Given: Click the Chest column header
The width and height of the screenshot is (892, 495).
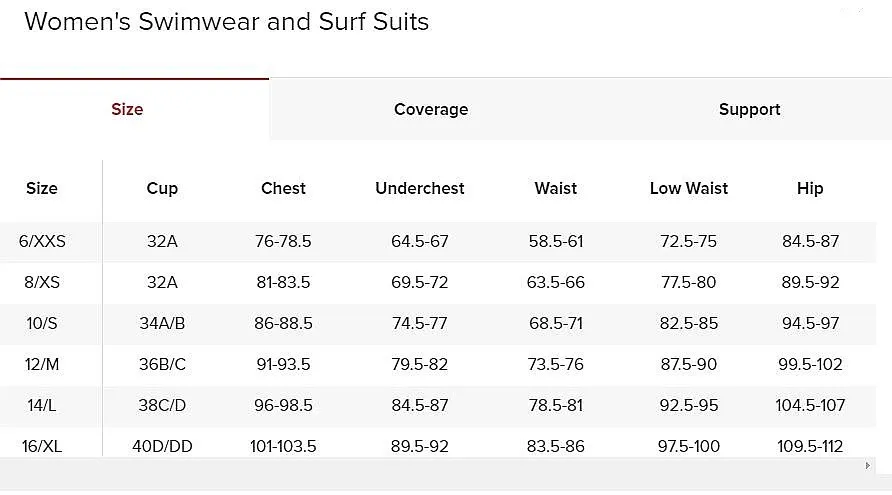Looking at the screenshot, I should click(283, 188).
